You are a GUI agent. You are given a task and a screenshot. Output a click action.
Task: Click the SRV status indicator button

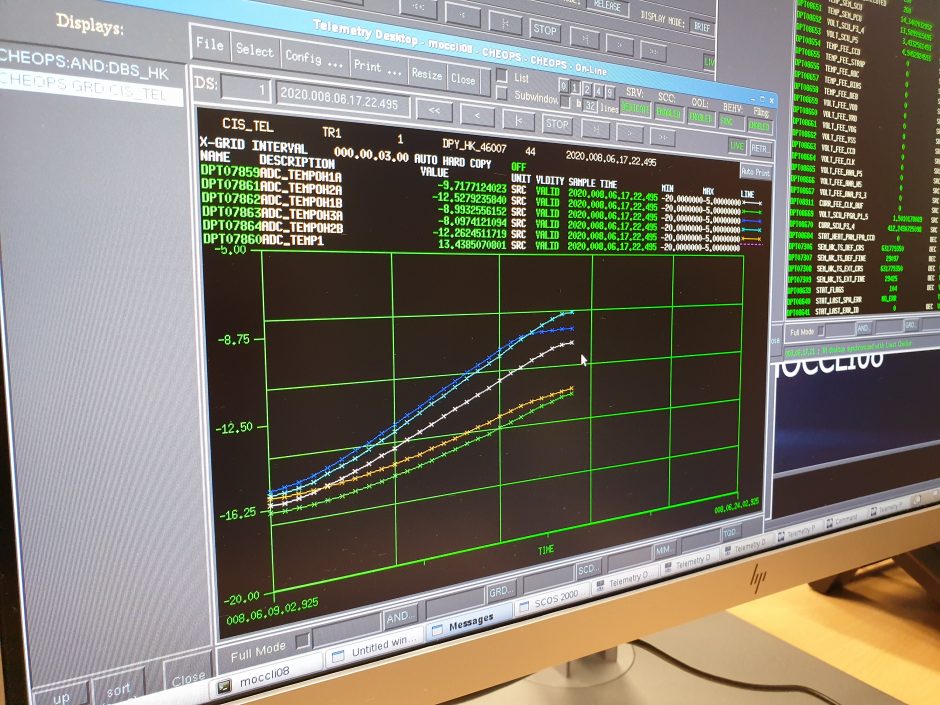[x=635, y=109]
